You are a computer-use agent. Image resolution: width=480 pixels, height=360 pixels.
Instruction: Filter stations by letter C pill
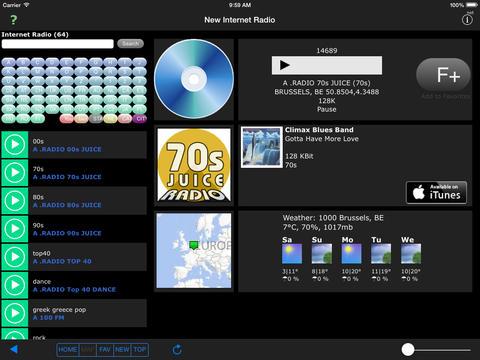(x=38, y=62)
